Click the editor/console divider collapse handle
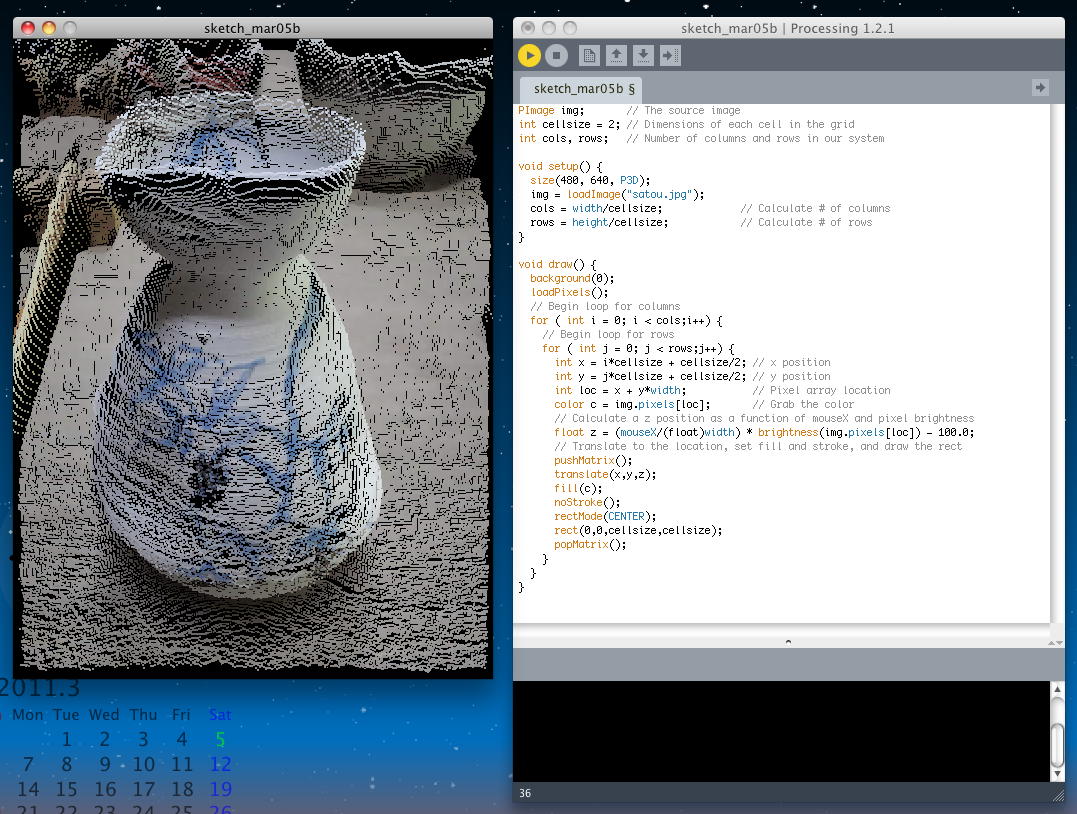Screen dimensions: 1077x814 (x=788, y=642)
